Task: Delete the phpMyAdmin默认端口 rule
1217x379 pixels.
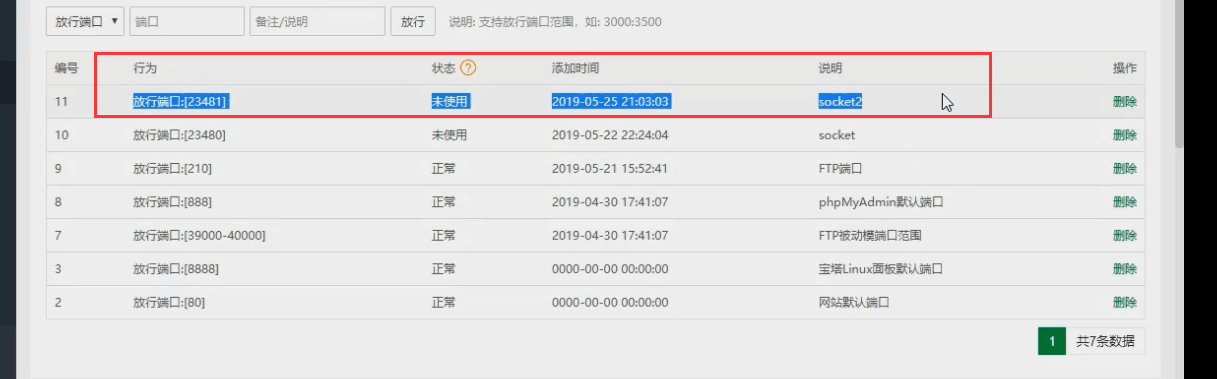Action: click(x=1124, y=201)
